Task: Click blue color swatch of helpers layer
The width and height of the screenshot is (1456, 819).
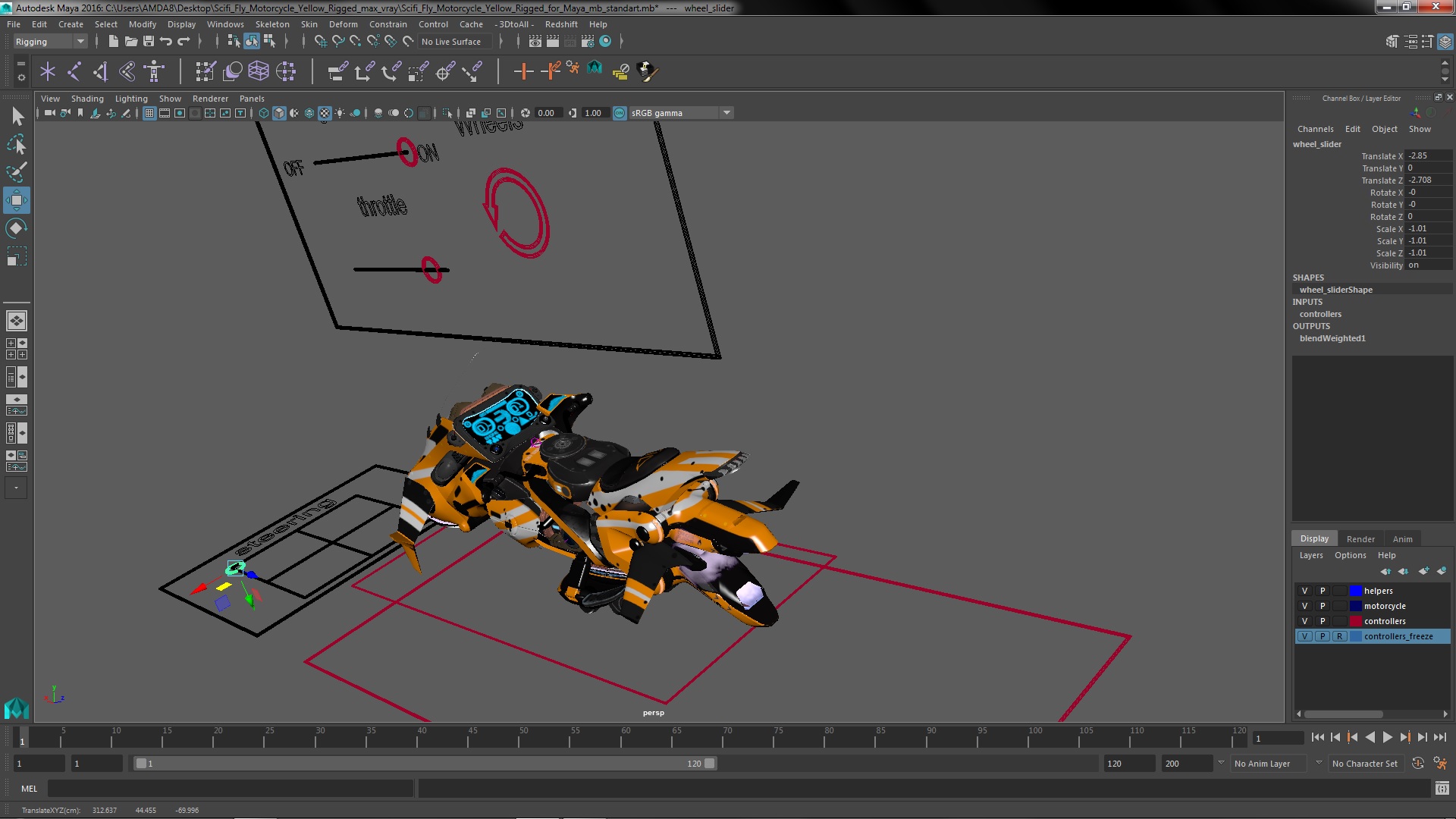Action: pos(1356,591)
